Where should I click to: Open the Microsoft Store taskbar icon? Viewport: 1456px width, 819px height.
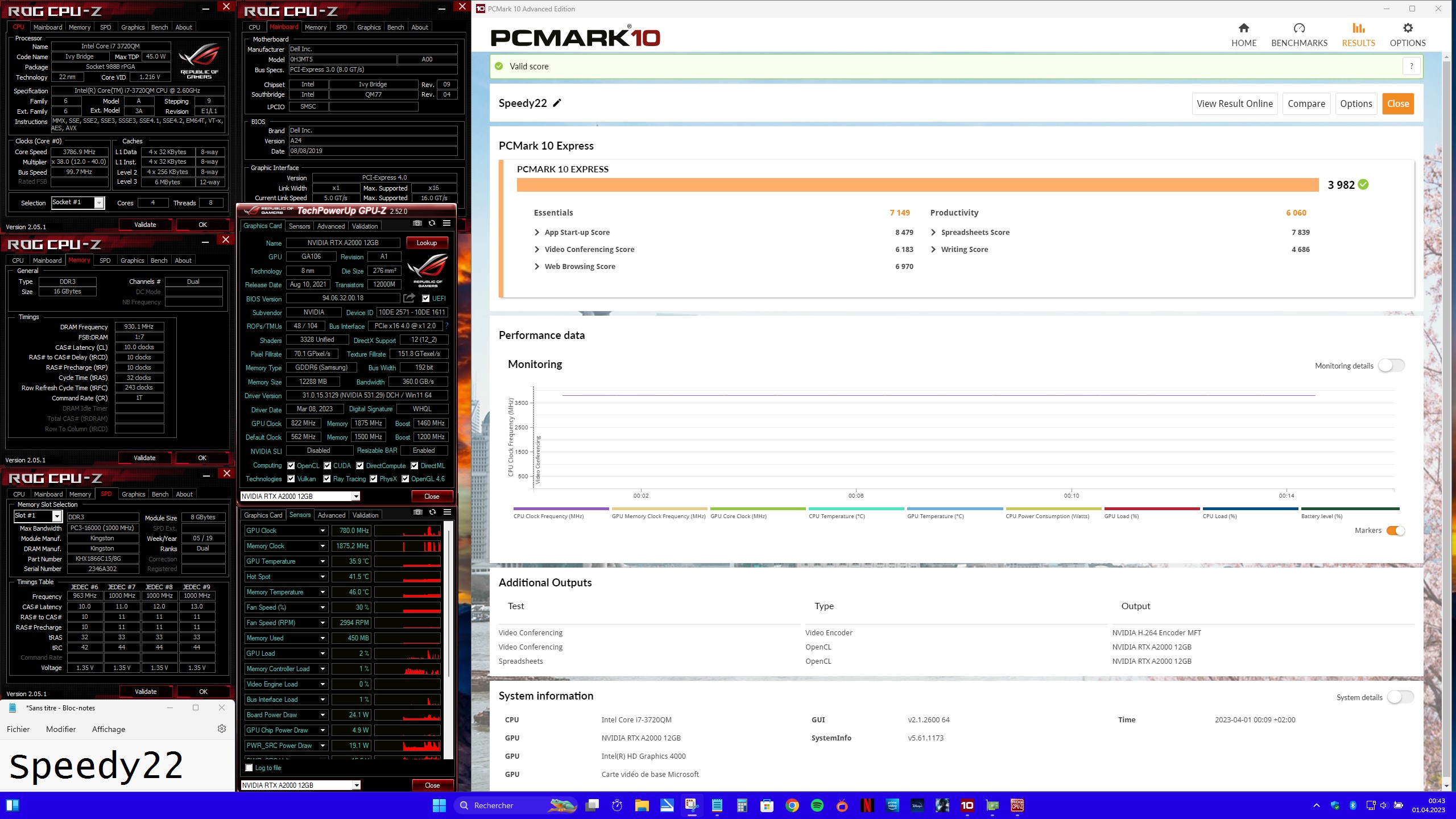pos(767,805)
